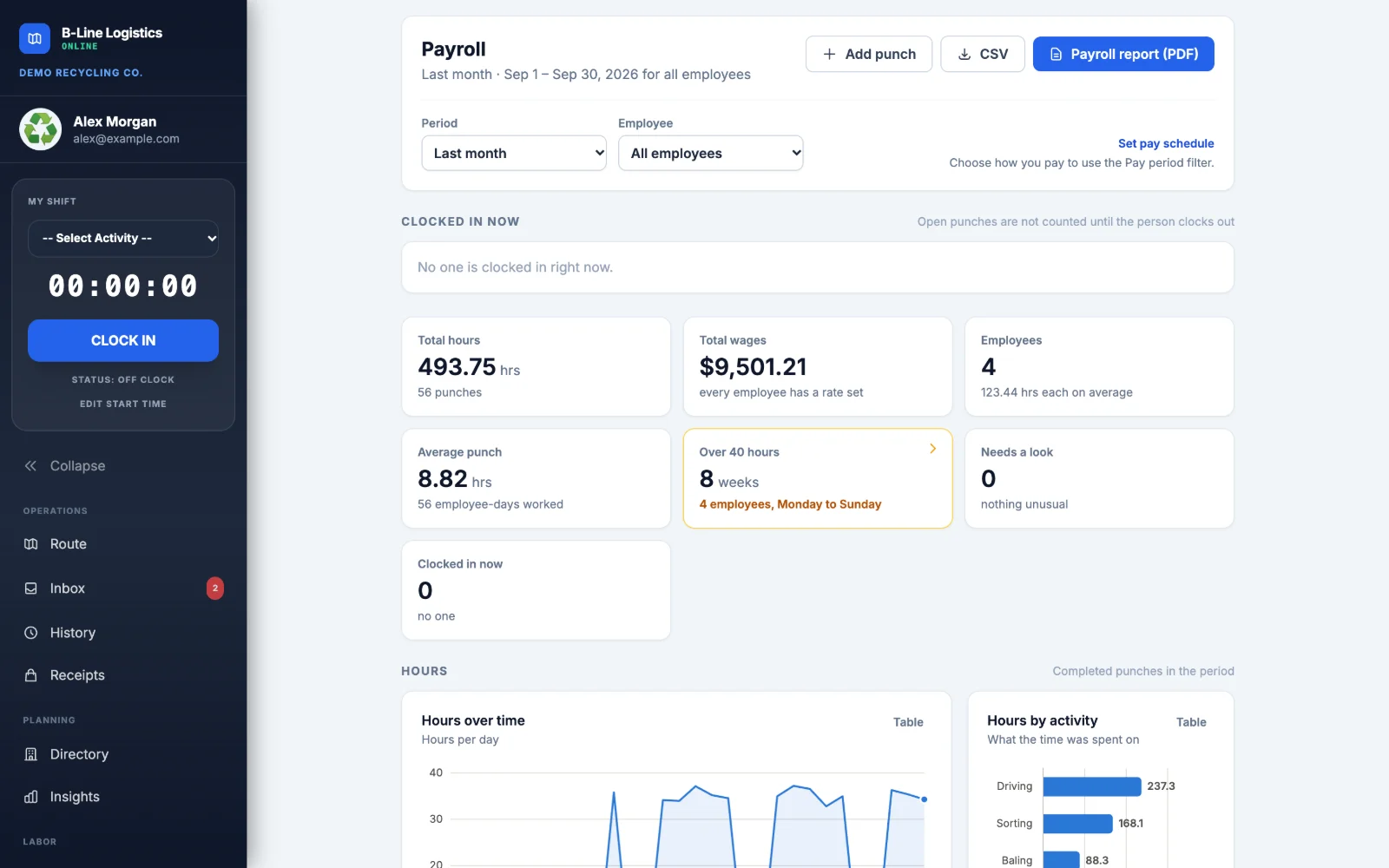Open the Select Activity dropdown
Viewport: 1389px width, 868px height.
123,239
